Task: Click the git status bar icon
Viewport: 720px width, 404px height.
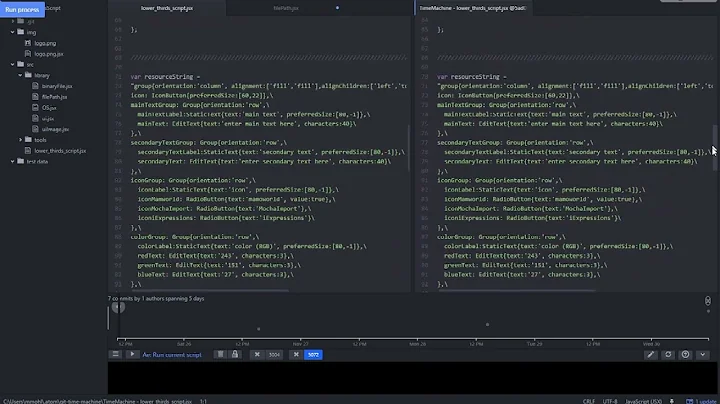Action: (672, 401)
